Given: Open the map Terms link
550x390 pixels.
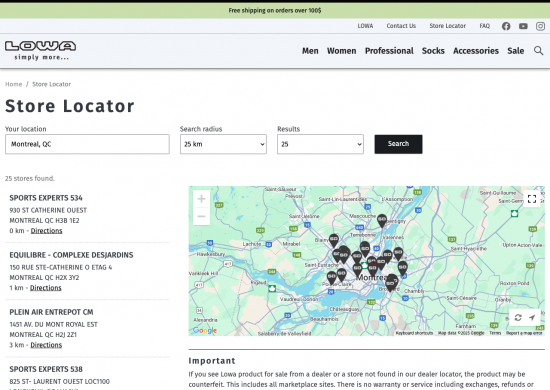Looking at the screenshot, I should pyautogui.click(x=495, y=333).
